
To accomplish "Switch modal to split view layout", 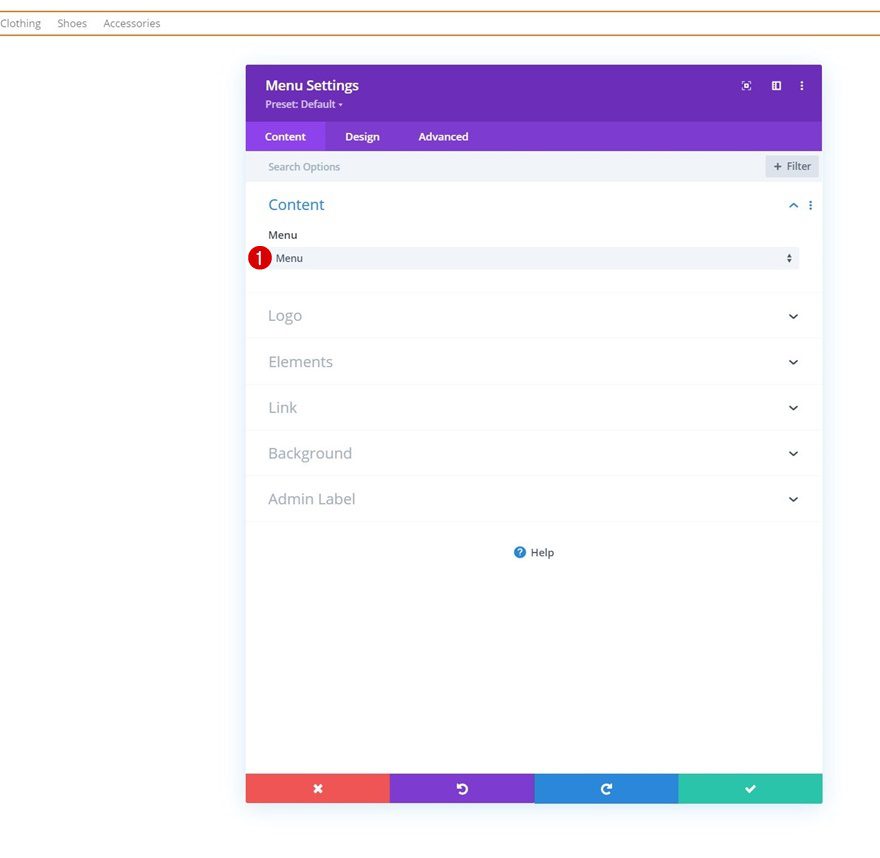I will coord(776,86).
